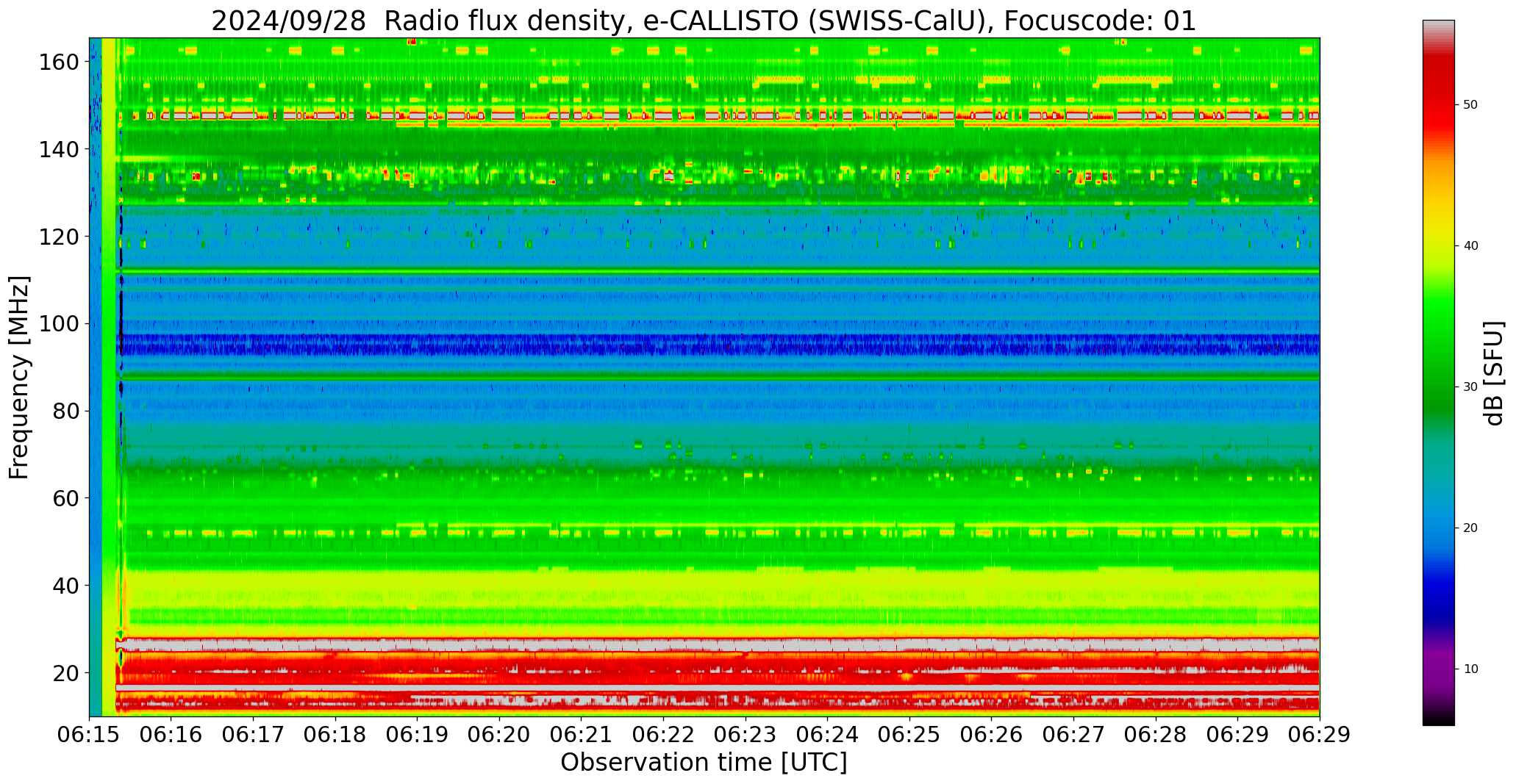Image resolution: width=1516 pixels, height=784 pixels.
Task: Click the colorbar tick labeled 40
Action: 1470,246
